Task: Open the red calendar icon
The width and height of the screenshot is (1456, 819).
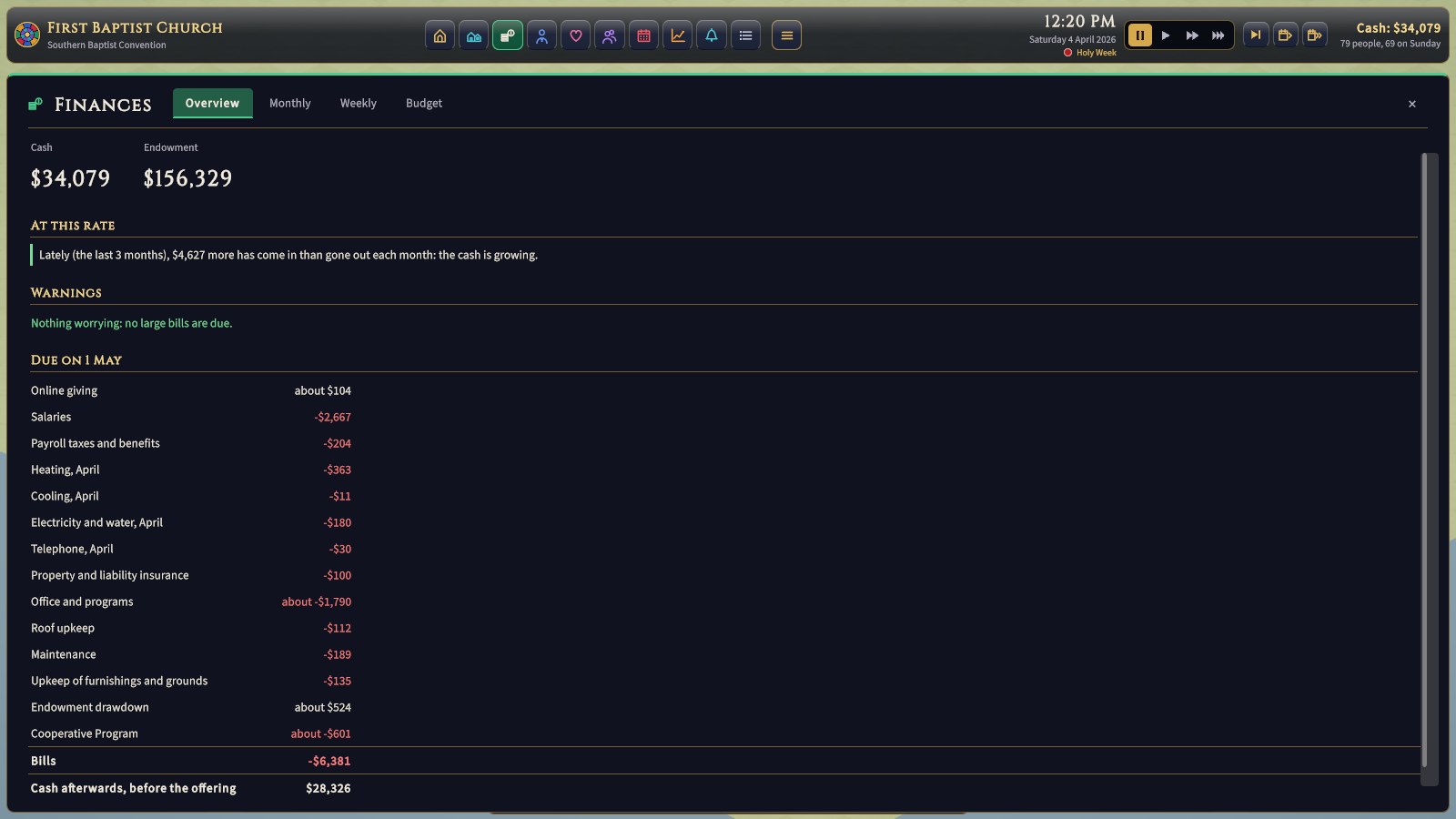Action: coord(643,35)
